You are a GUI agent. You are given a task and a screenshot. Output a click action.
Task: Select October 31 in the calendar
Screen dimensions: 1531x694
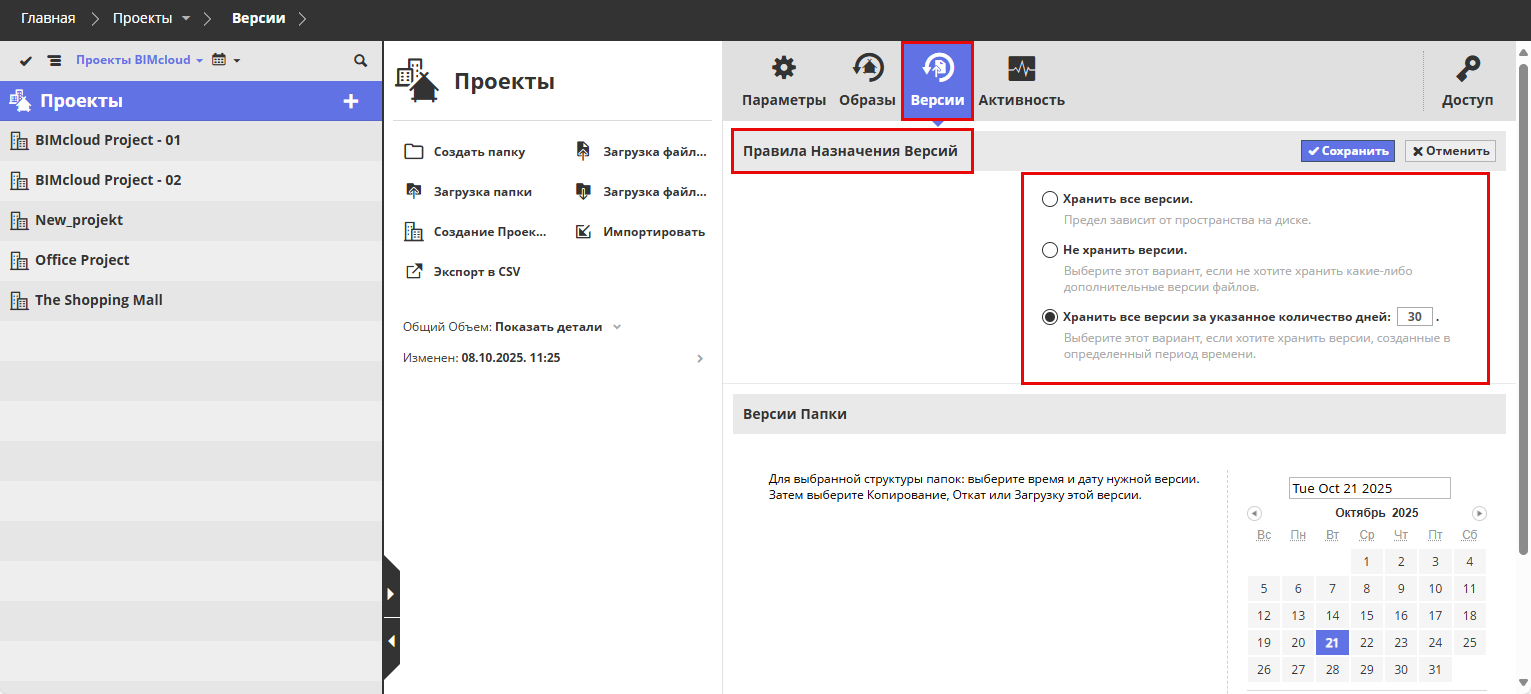[x=1435, y=670]
